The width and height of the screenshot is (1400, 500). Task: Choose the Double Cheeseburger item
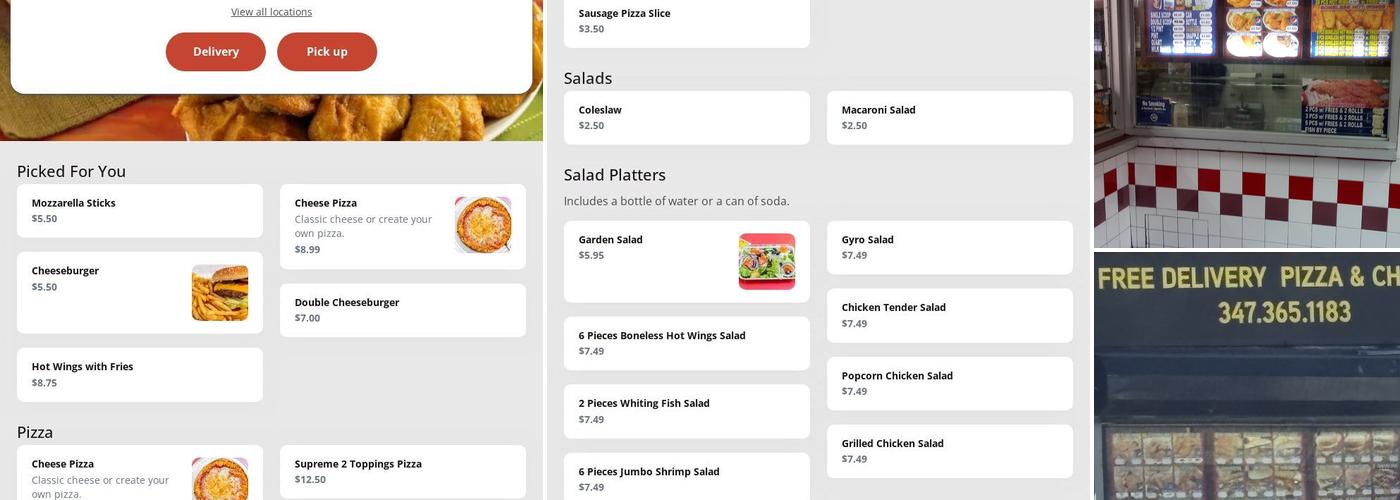click(x=402, y=310)
